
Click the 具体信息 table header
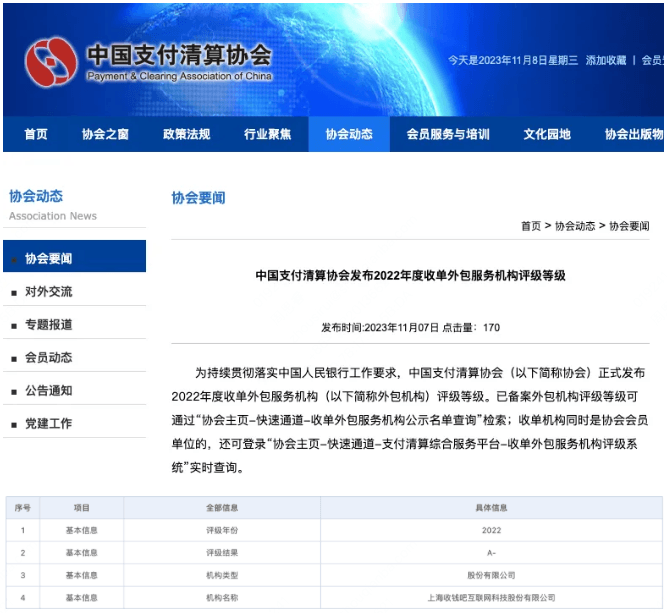(x=491, y=508)
